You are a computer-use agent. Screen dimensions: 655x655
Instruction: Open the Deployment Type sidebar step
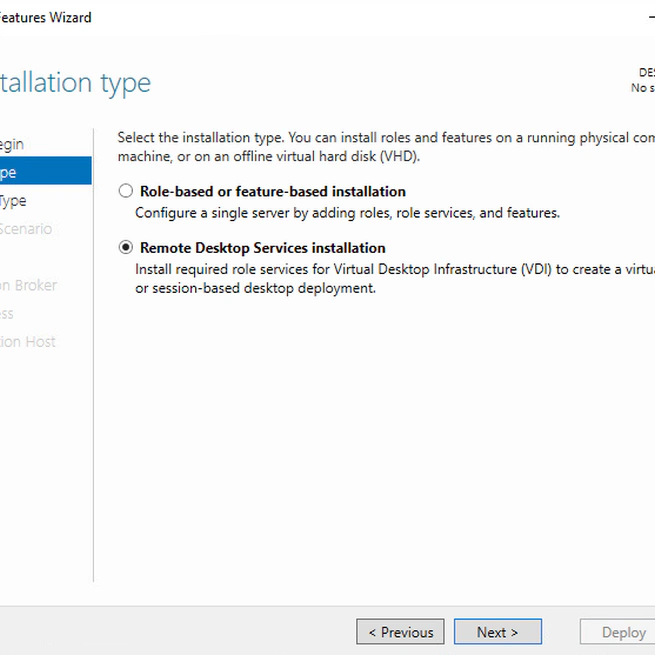pos(13,201)
